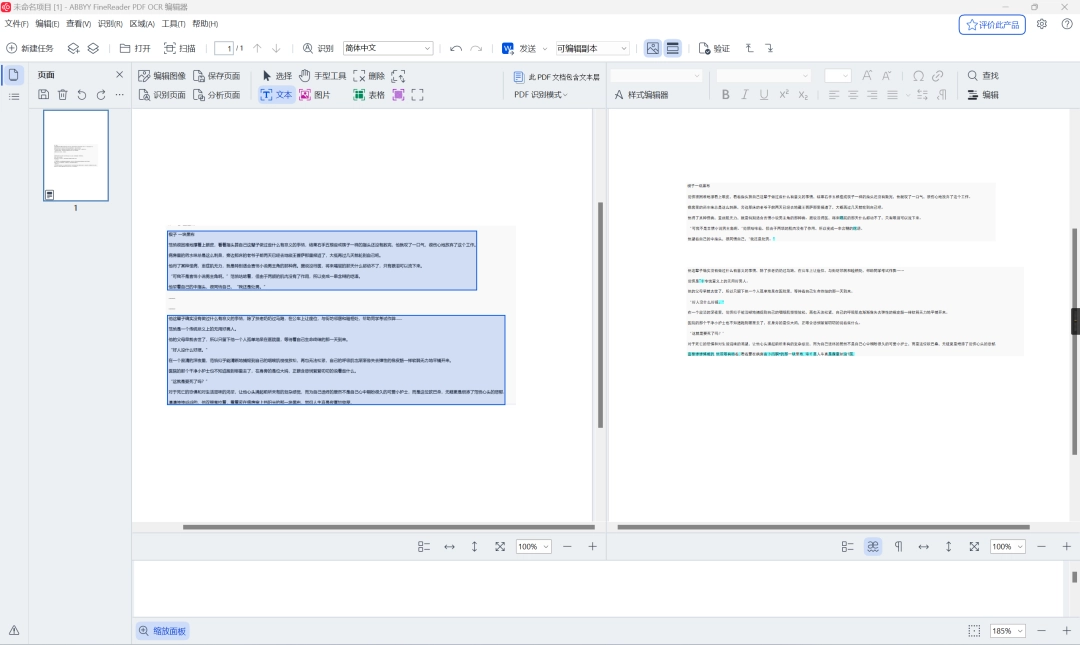Screen dimensions: 1080x645
Task: Toggle the highlight uncertain characters button
Action: [x=873, y=546]
